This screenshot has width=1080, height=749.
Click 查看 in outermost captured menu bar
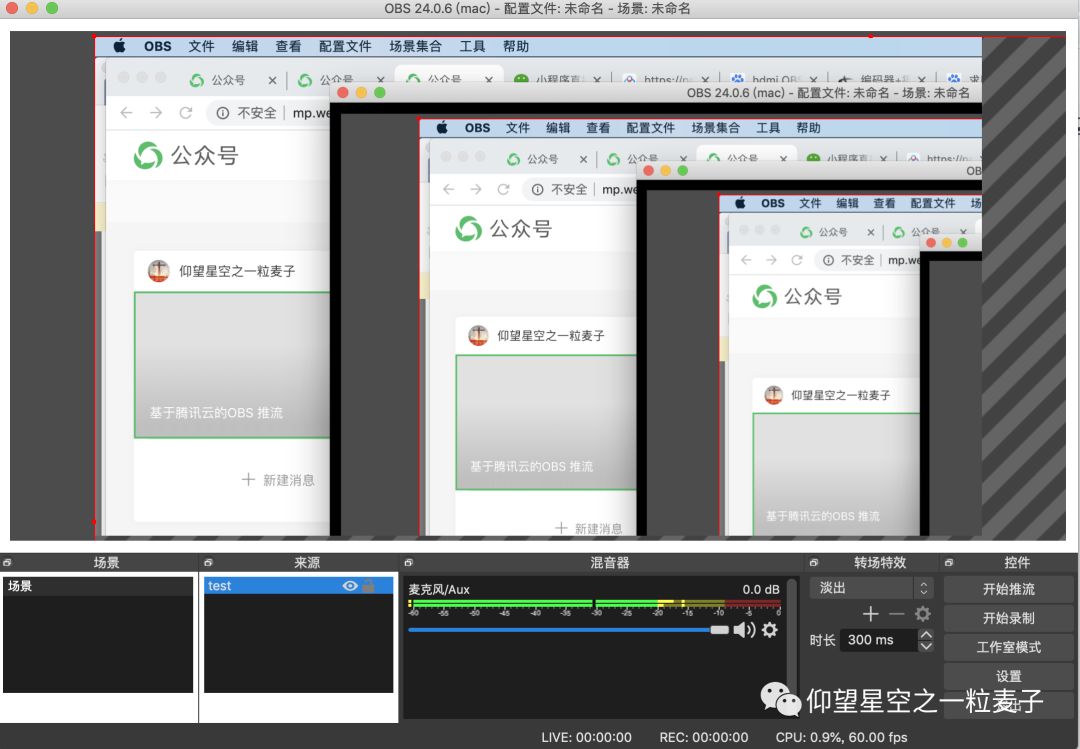(x=288, y=46)
